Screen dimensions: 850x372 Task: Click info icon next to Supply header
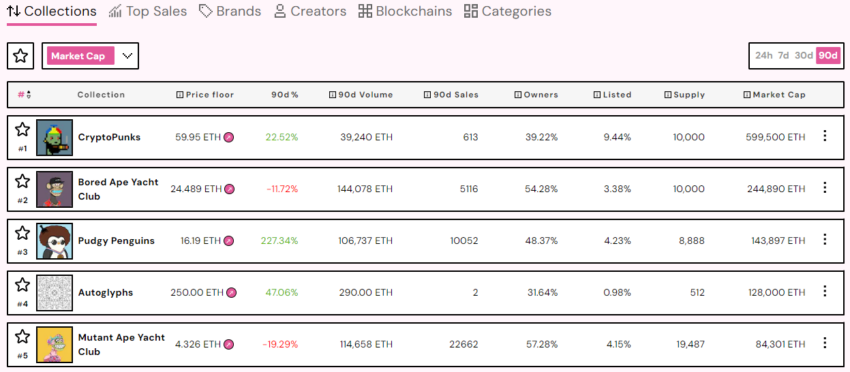(x=668, y=95)
